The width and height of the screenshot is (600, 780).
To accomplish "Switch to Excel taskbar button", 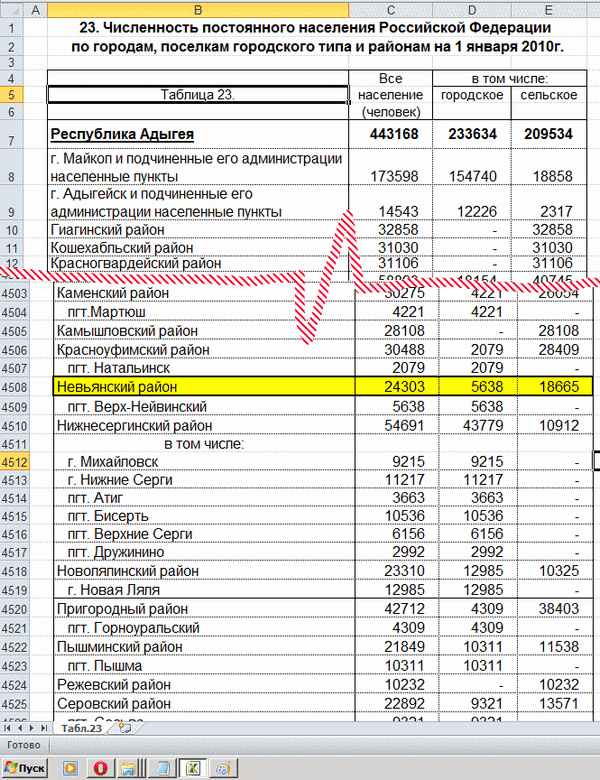I will point(193,769).
